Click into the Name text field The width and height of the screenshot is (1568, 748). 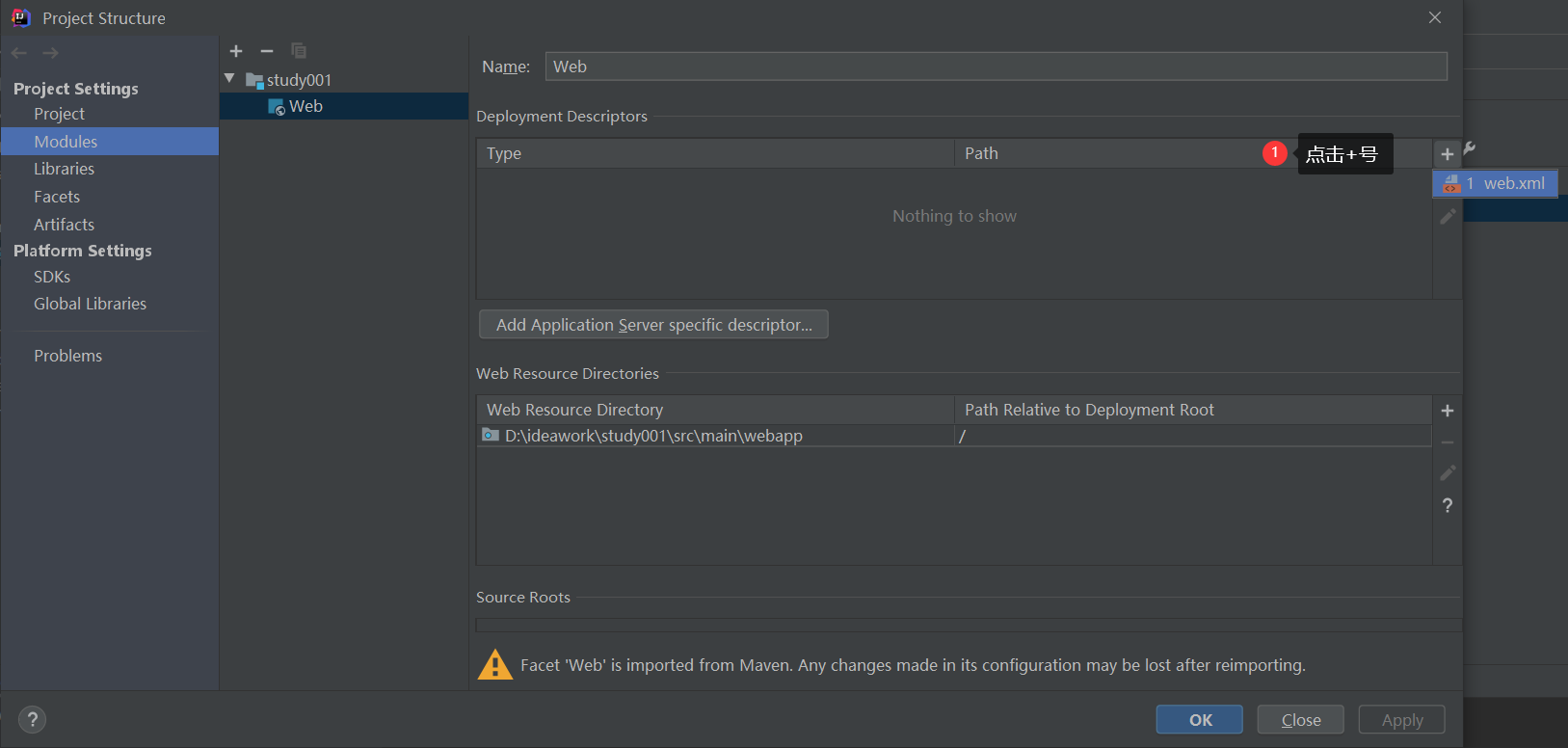coord(995,67)
